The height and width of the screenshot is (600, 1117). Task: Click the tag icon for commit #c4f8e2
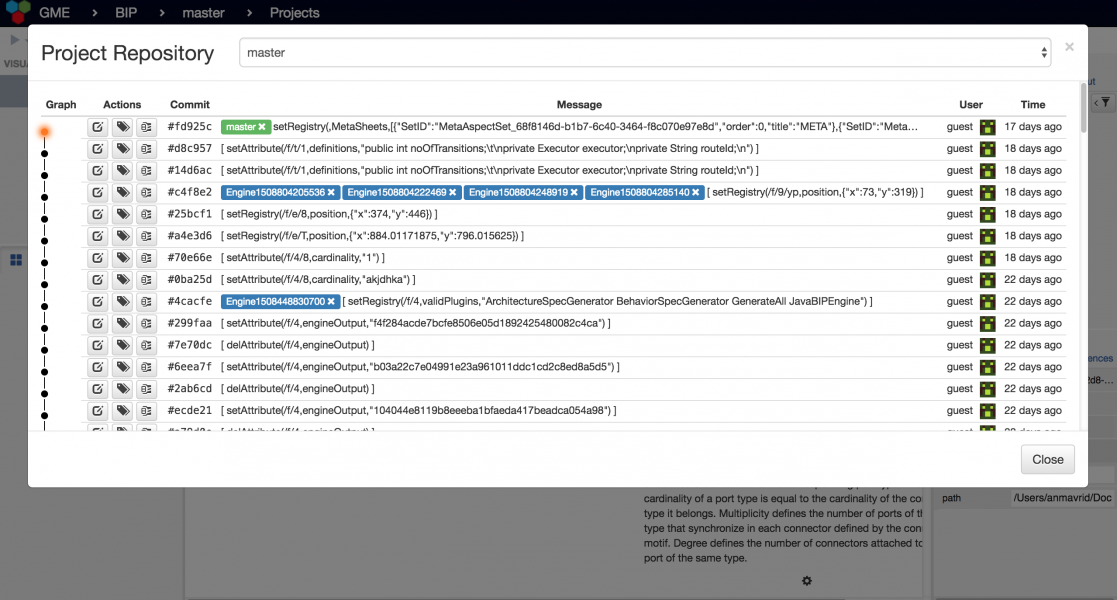point(122,192)
